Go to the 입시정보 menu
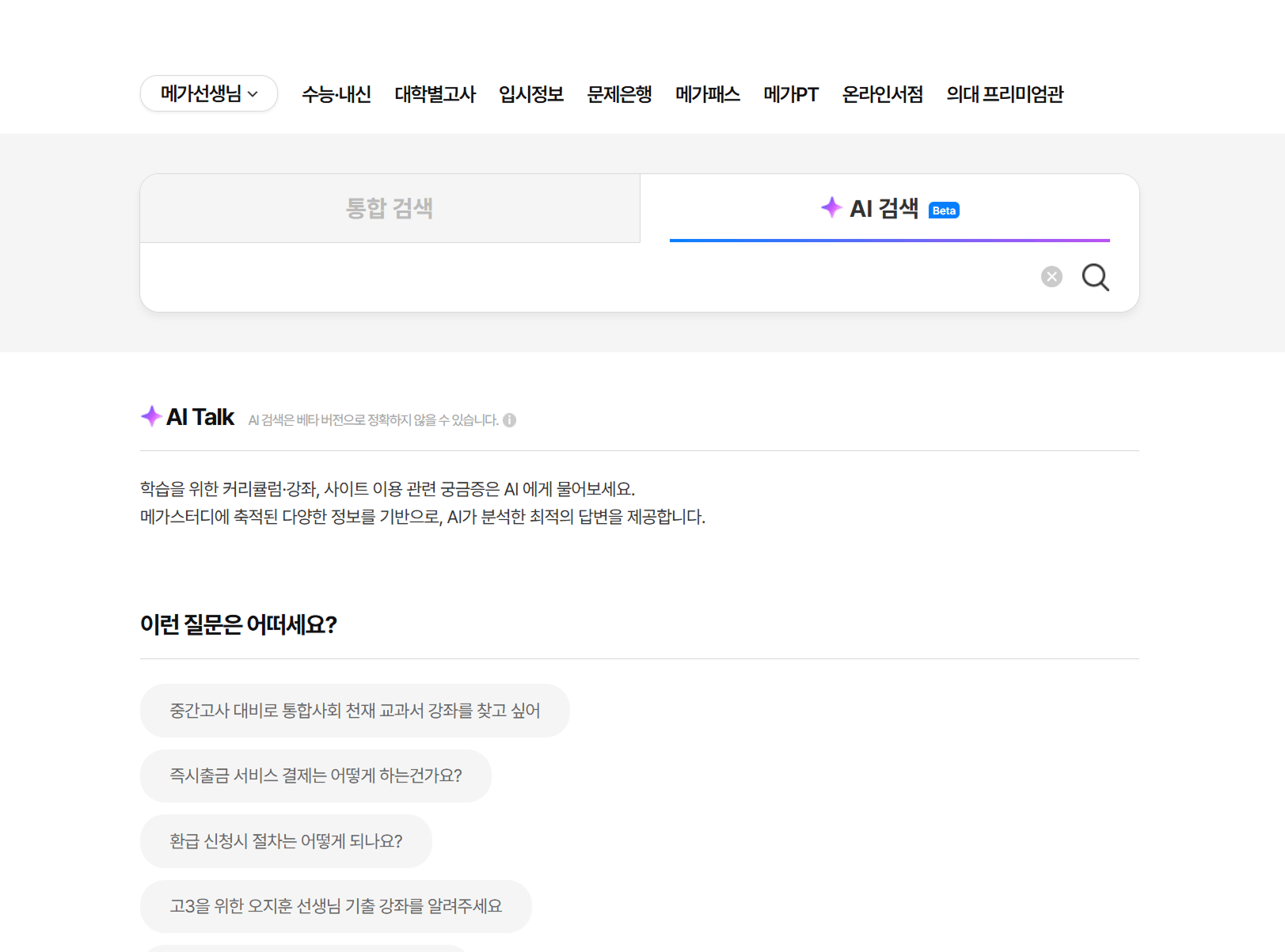This screenshot has width=1285, height=952. click(531, 95)
